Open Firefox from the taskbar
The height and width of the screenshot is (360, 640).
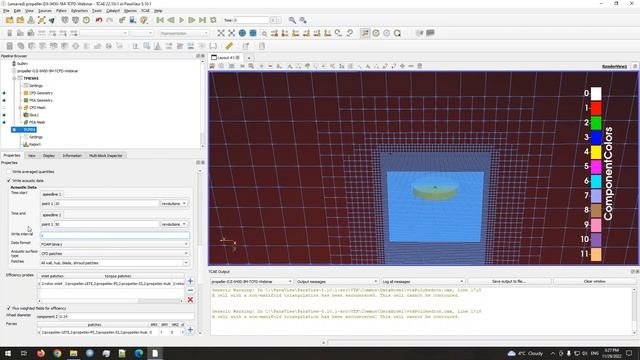click(41, 353)
